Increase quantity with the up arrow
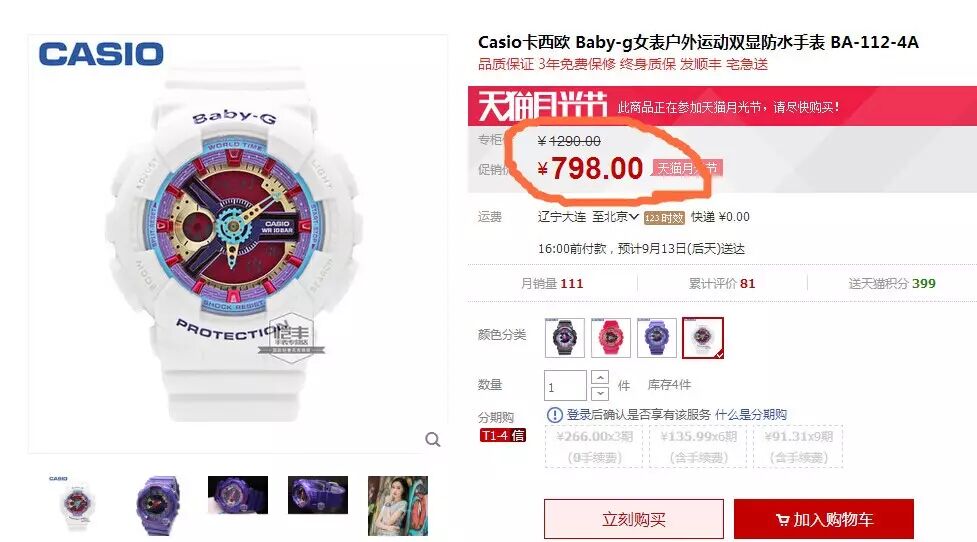Screen dimensions: 977x542 (x=599, y=378)
